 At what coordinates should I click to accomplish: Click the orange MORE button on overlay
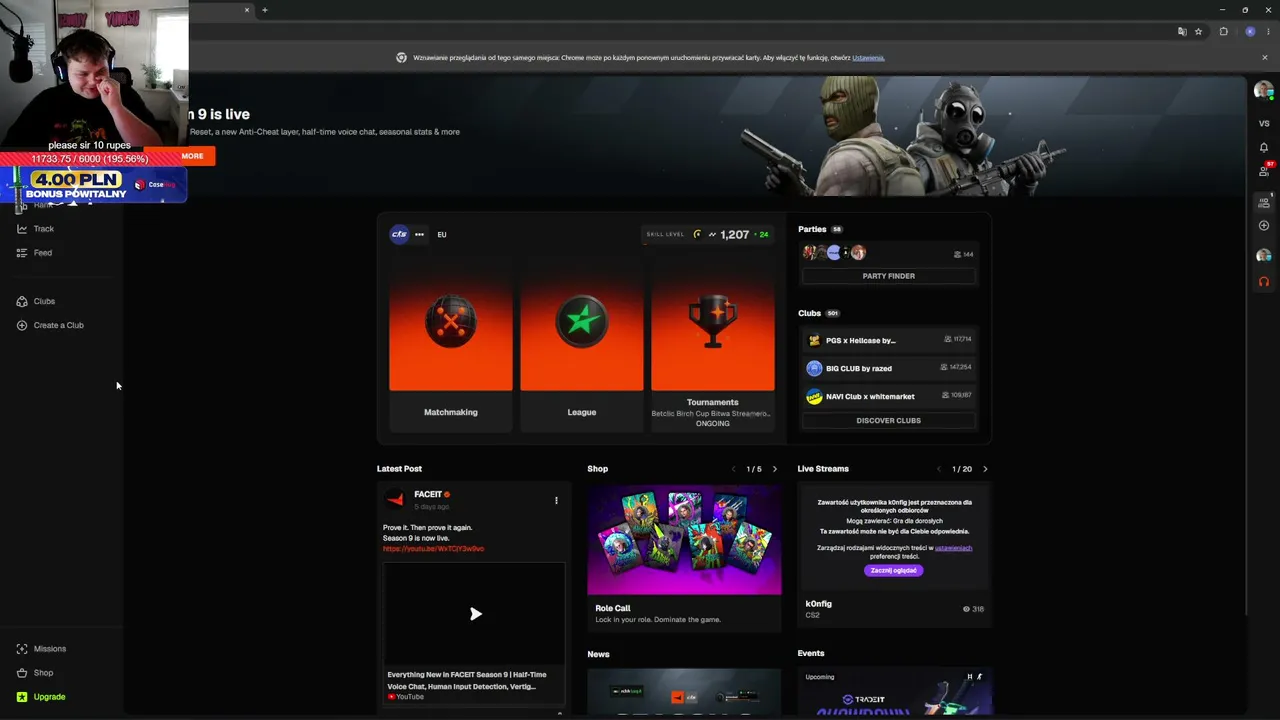coord(192,156)
